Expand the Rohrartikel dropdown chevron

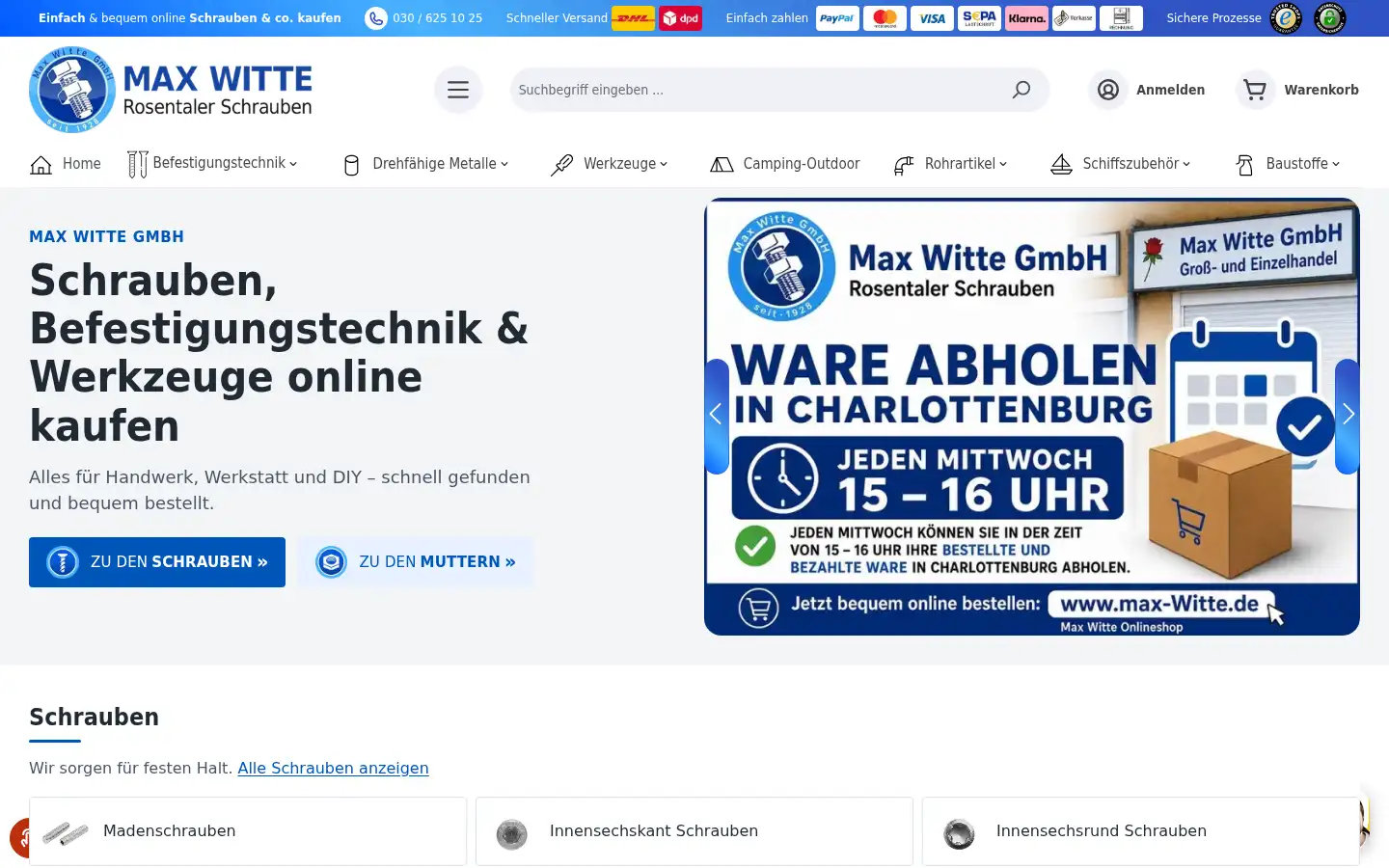(1003, 164)
